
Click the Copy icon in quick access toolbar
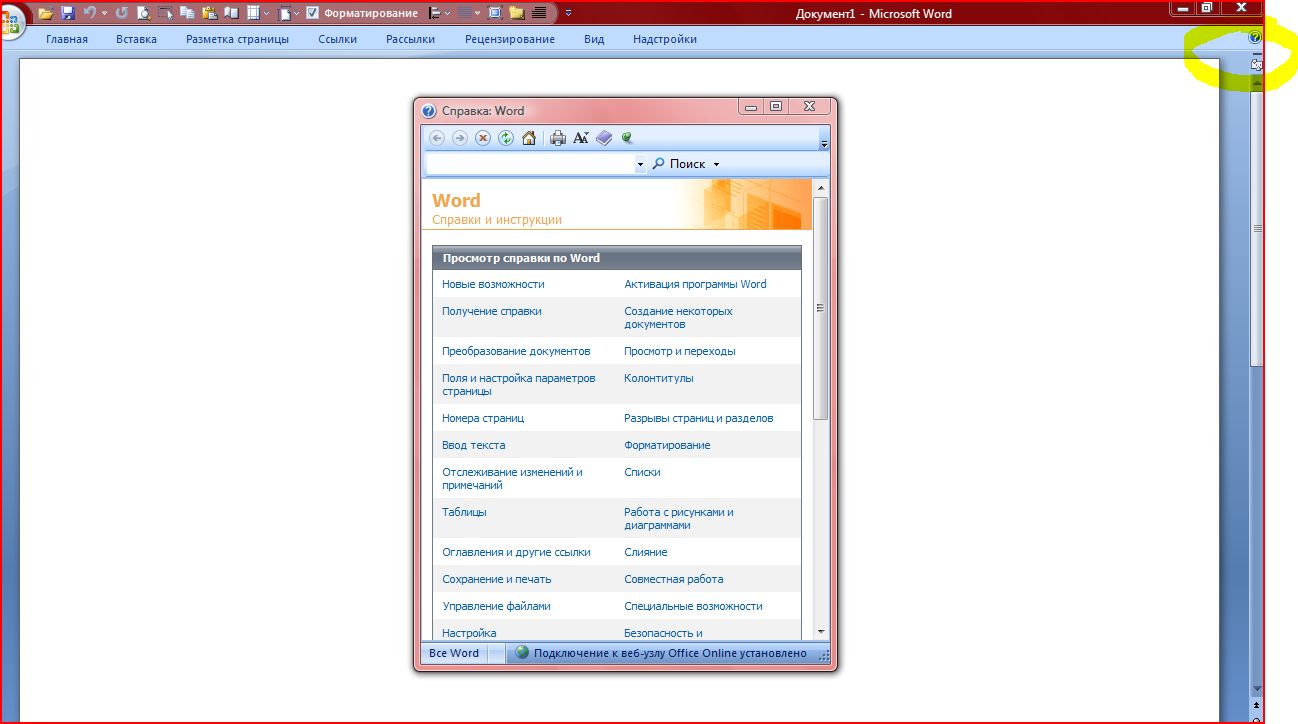[x=187, y=14]
